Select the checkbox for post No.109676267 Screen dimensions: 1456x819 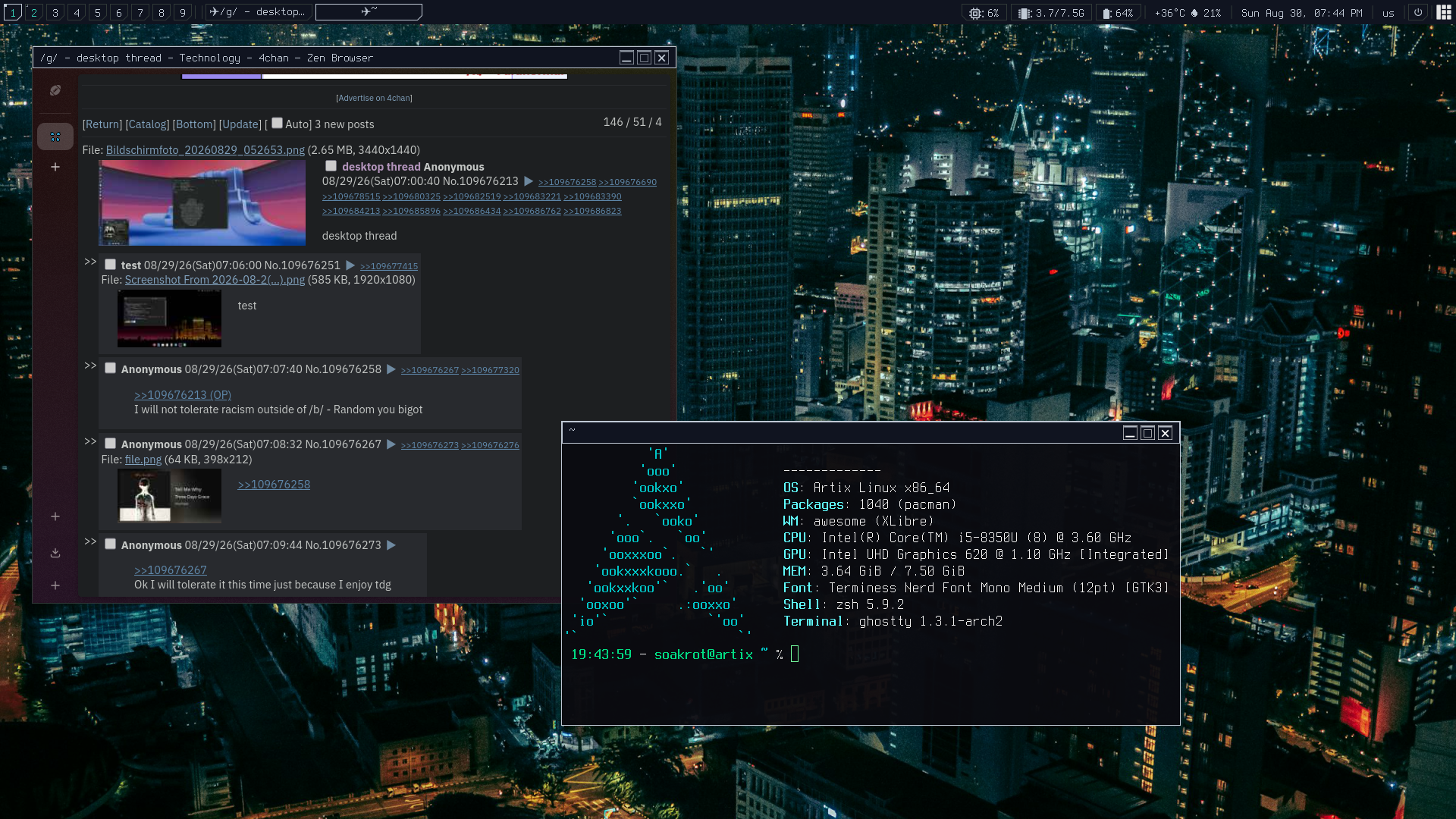(110, 444)
